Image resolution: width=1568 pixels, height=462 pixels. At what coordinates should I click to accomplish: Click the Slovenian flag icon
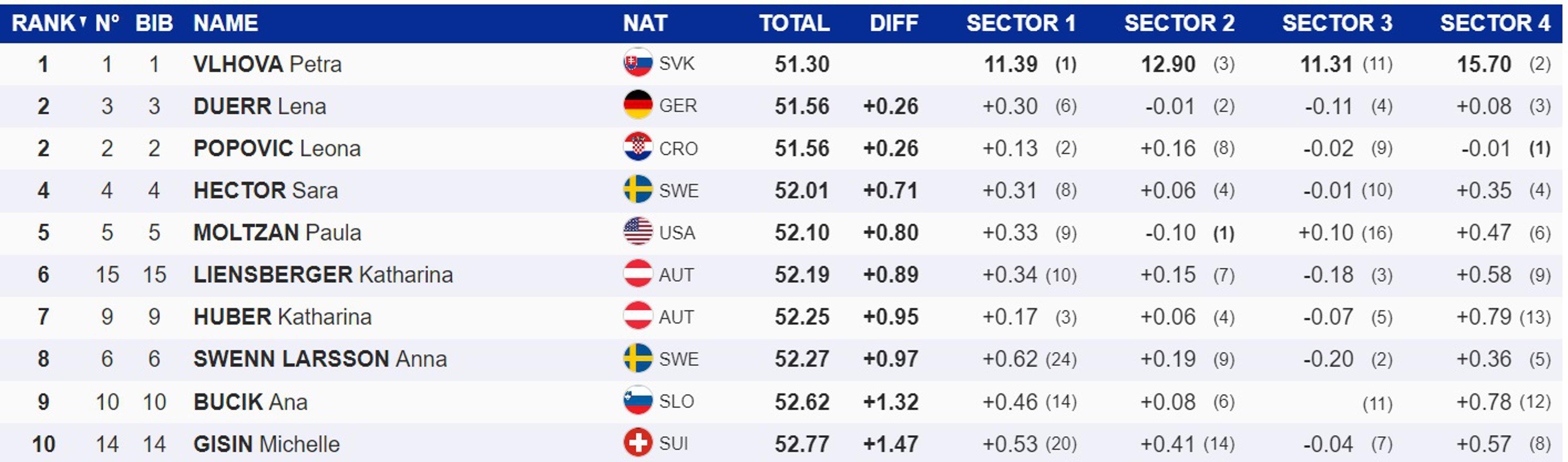pos(637,401)
